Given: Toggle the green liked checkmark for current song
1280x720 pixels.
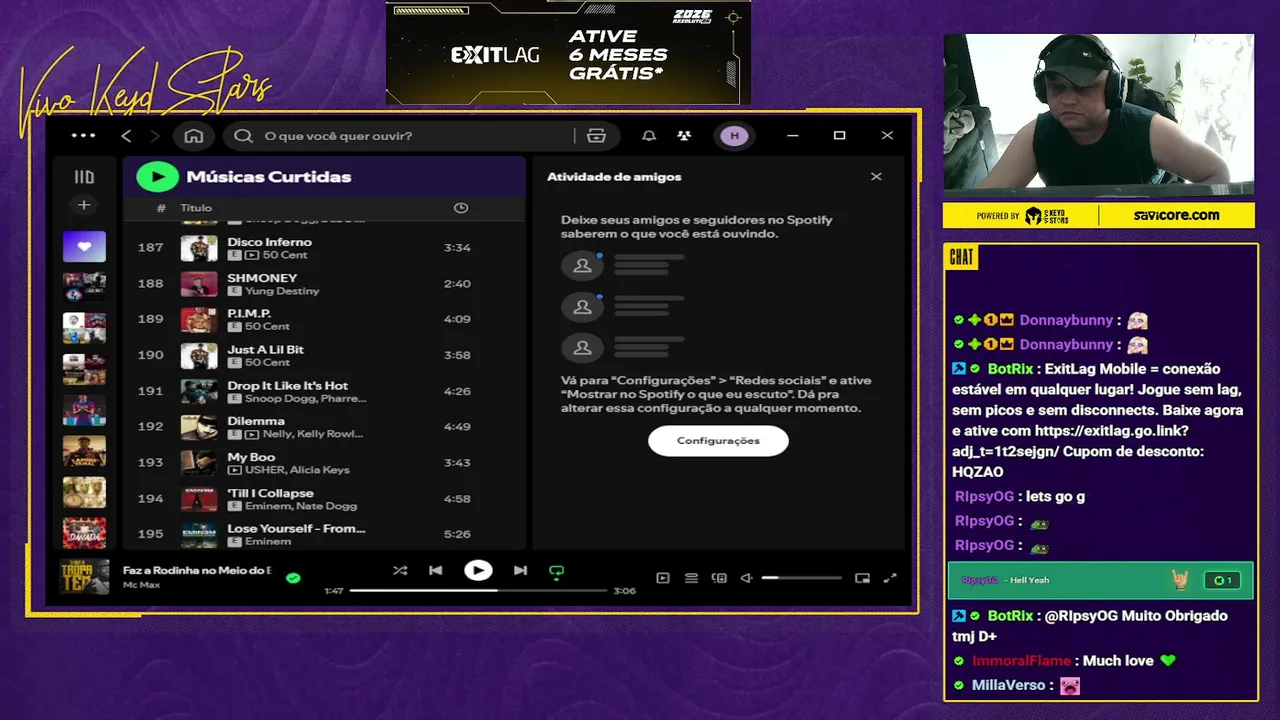Looking at the screenshot, I should tap(293, 578).
